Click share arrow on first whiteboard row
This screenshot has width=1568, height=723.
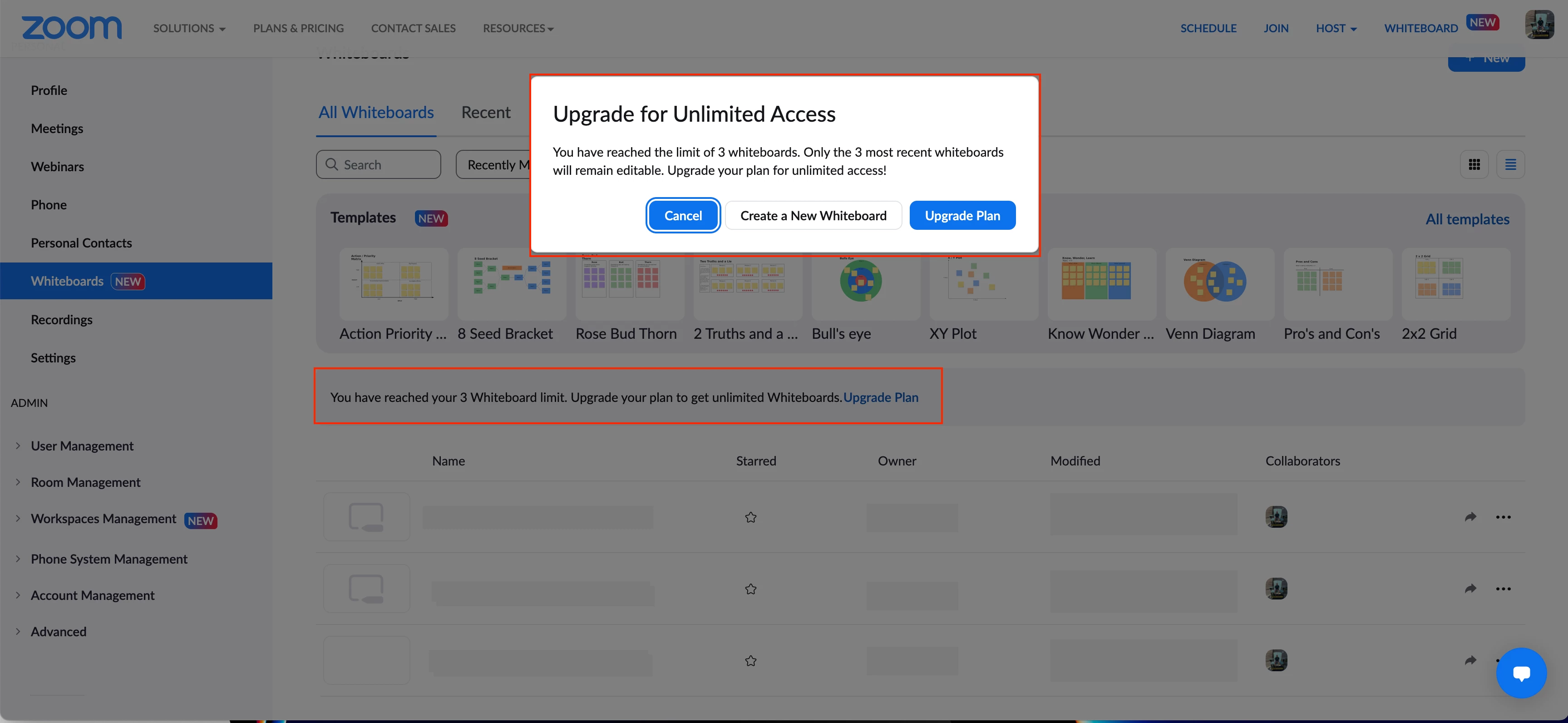[1470, 517]
